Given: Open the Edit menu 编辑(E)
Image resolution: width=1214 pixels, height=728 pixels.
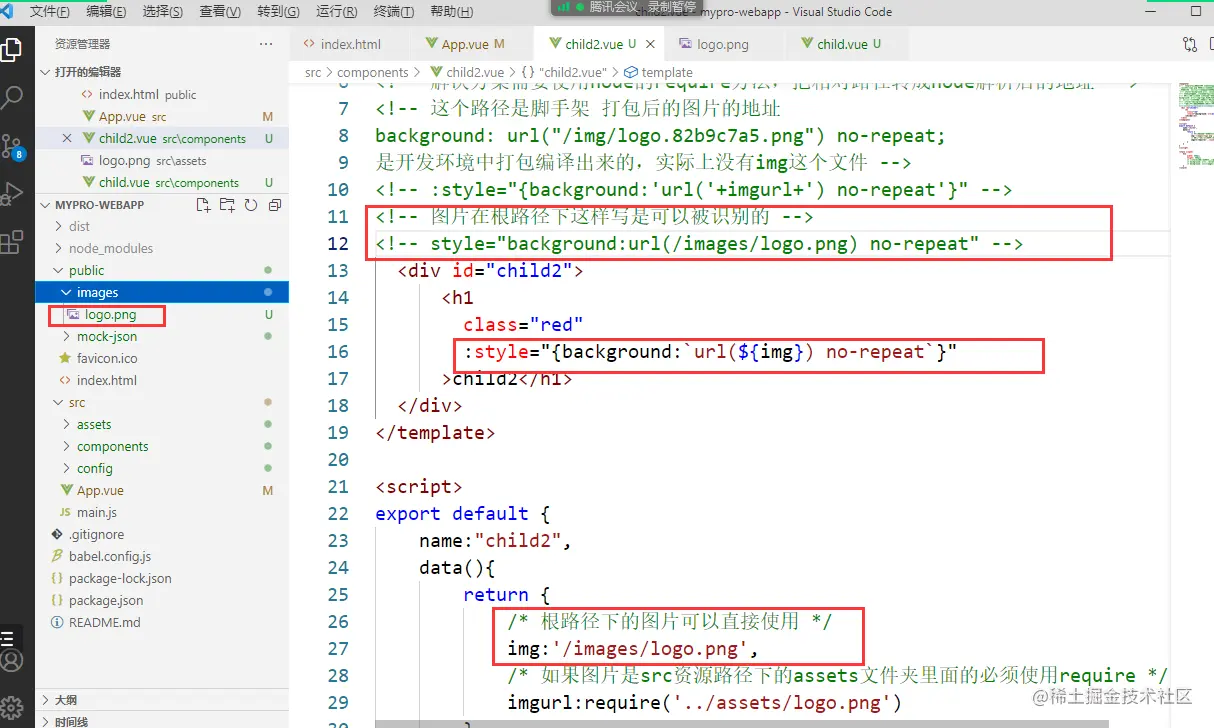Looking at the screenshot, I should click(x=106, y=12).
